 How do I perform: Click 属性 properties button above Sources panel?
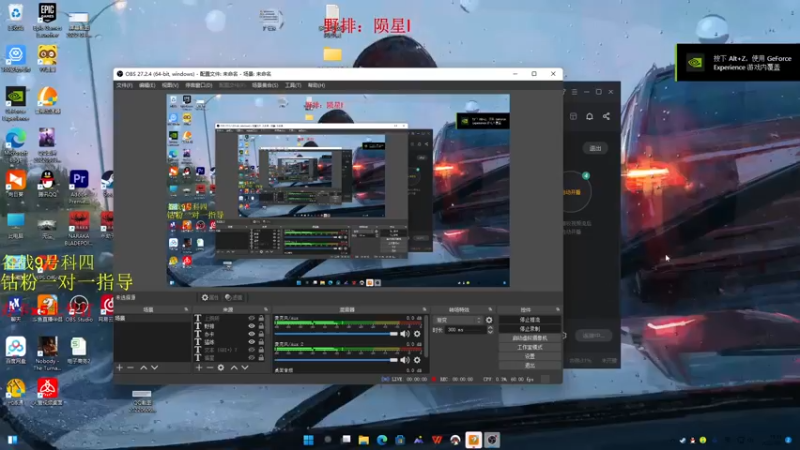[210, 297]
